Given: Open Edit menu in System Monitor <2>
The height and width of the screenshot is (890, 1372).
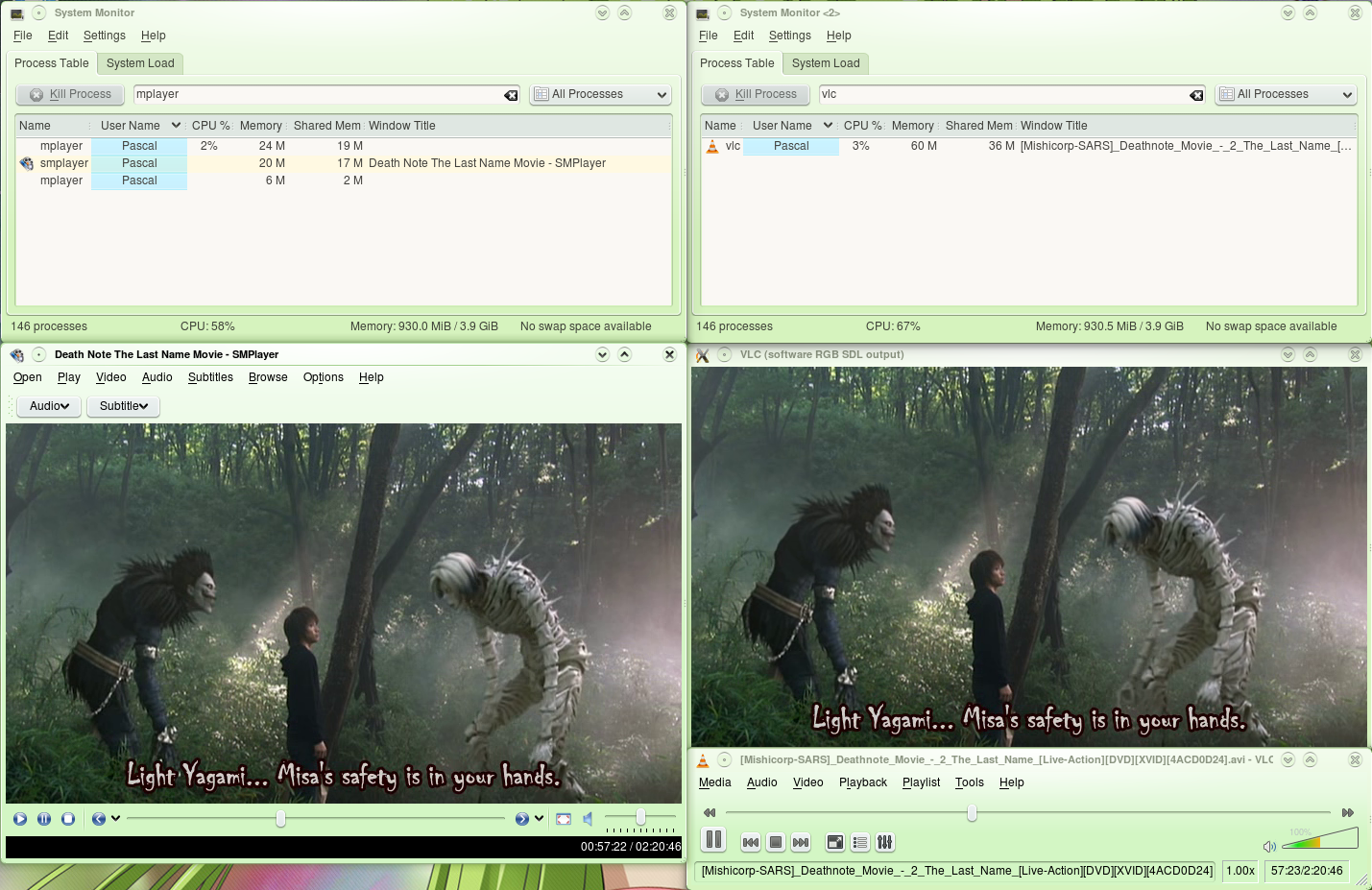Looking at the screenshot, I should [x=743, y=36].
